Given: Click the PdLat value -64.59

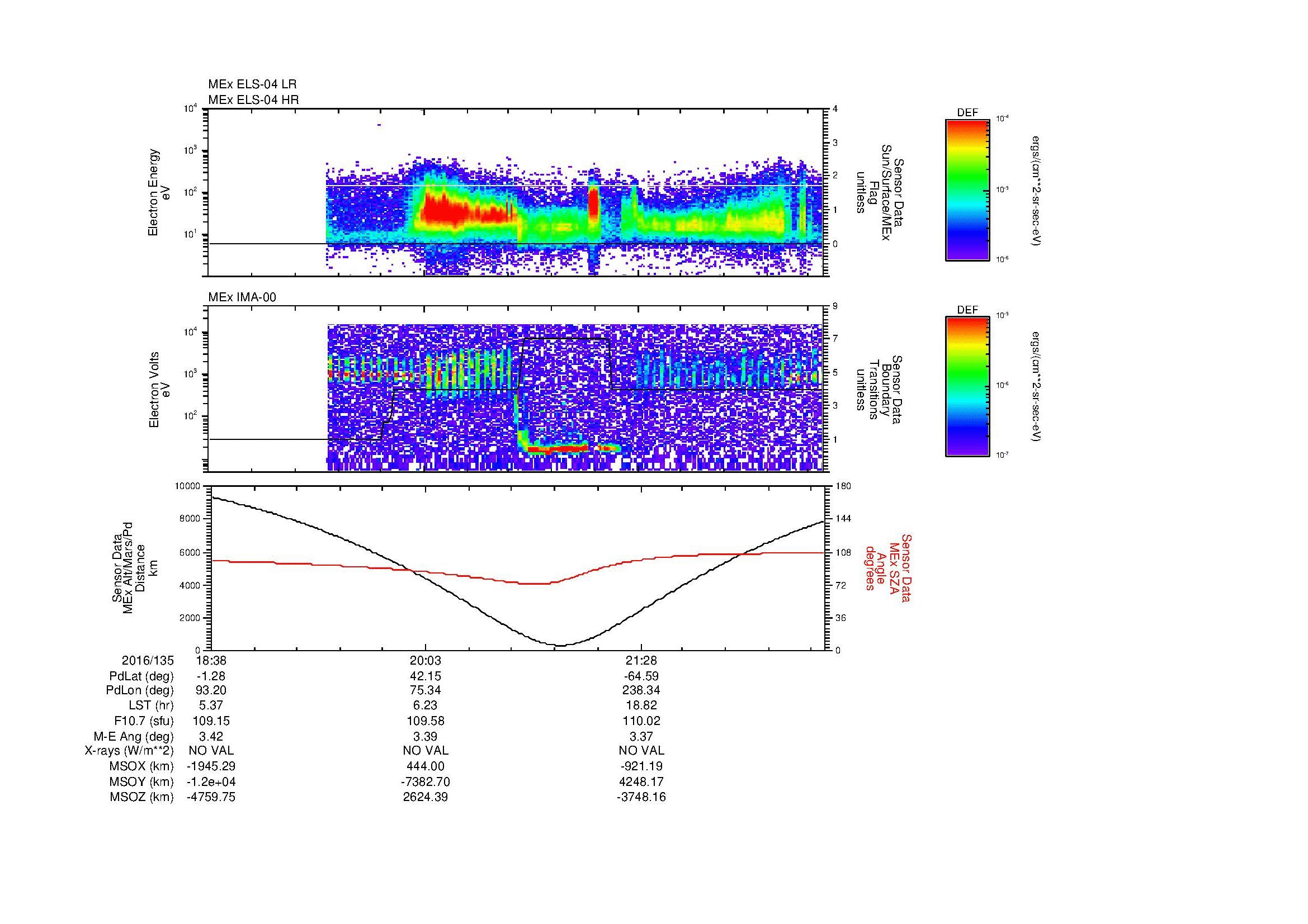Looking at the screenshot, I should (641, 676).
